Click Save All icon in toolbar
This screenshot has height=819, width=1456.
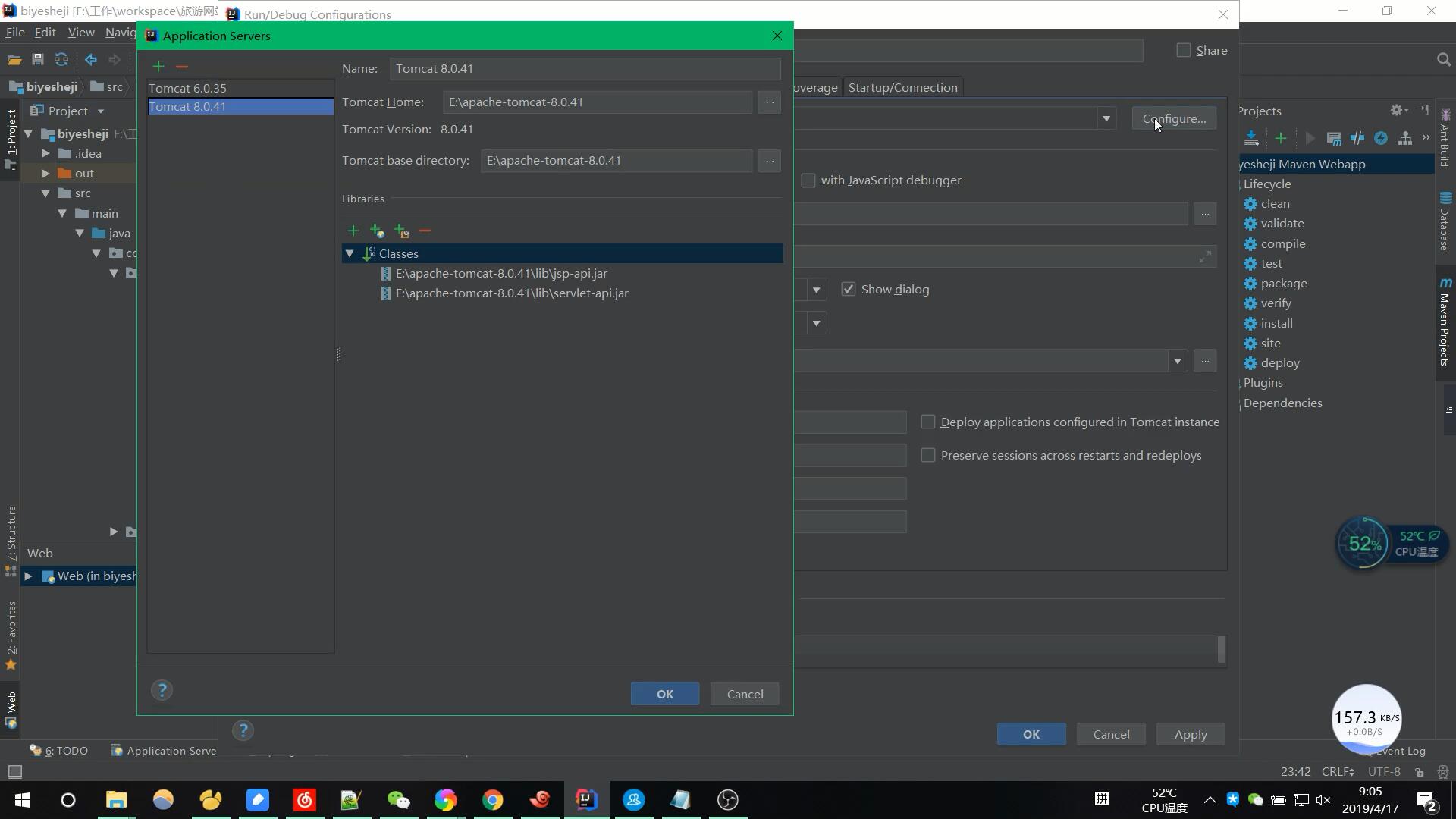37,60
